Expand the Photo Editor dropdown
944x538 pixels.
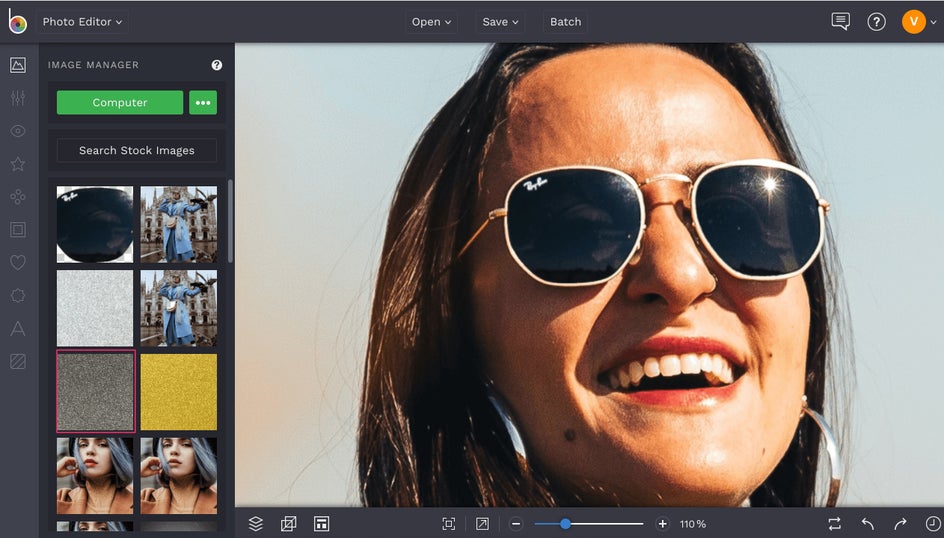(x=82, y=22)
